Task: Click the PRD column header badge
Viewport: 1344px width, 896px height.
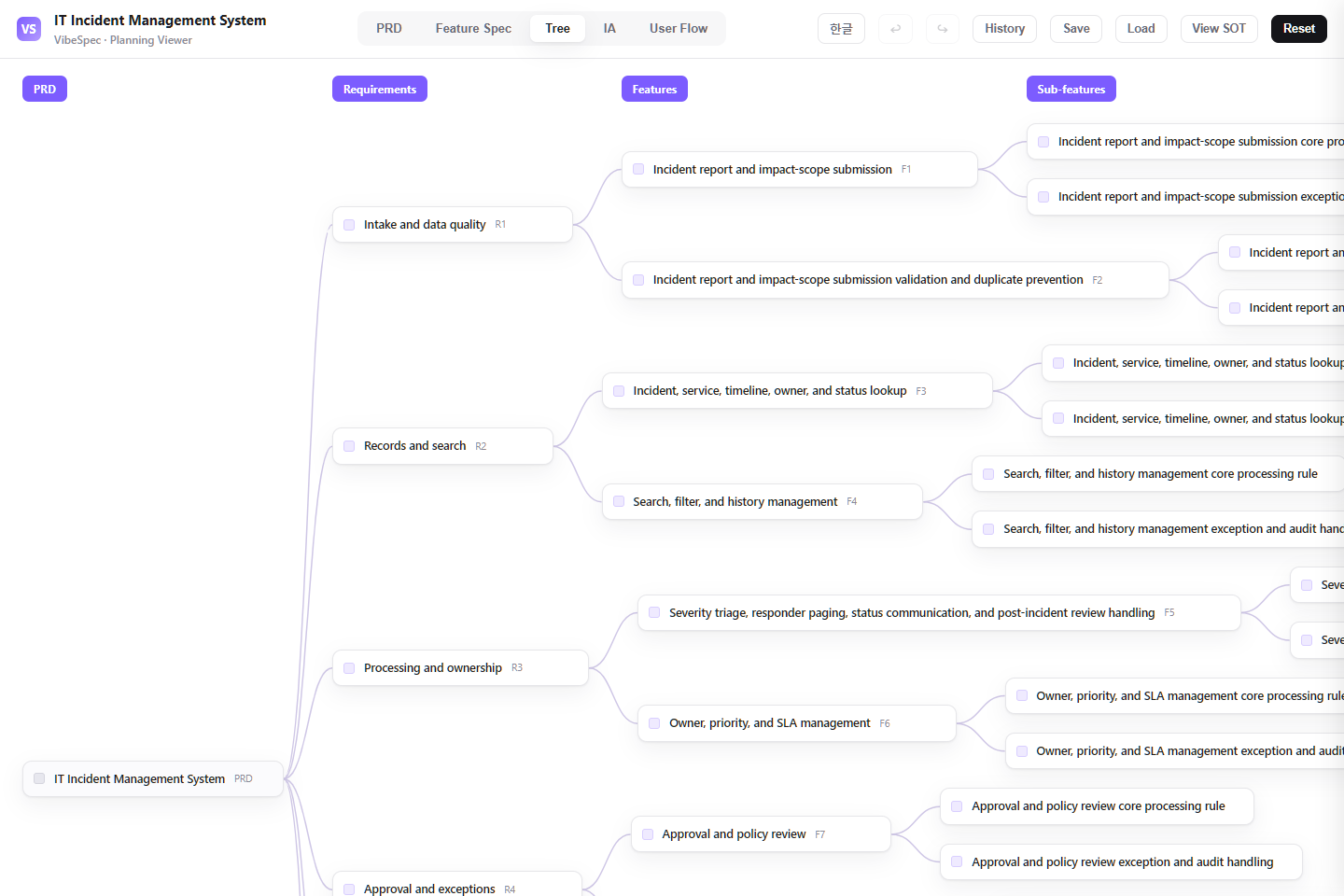Action: [x=45, y=90]
